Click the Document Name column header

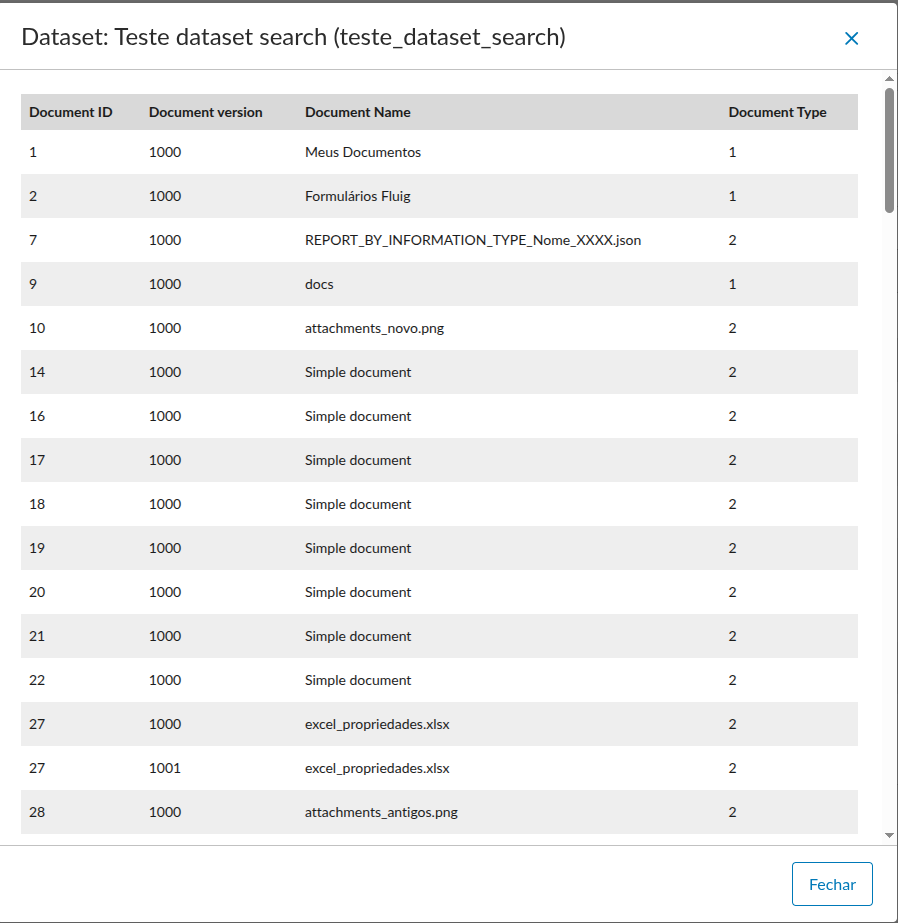pos(357,112)
